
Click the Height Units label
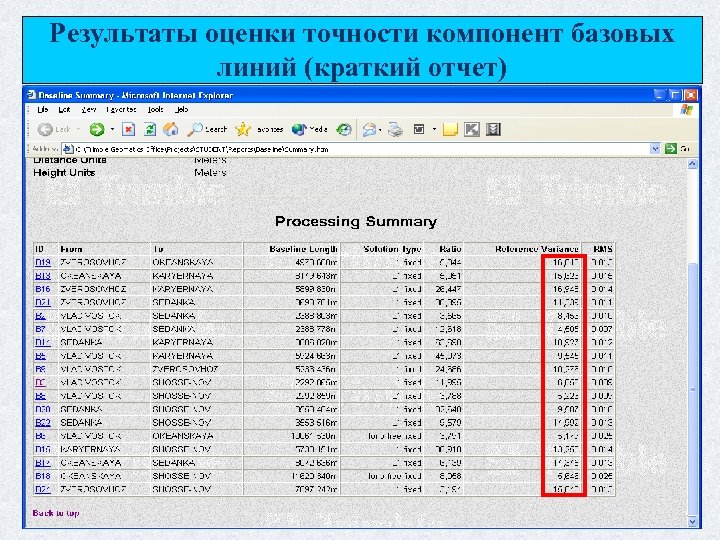(64, 173)
